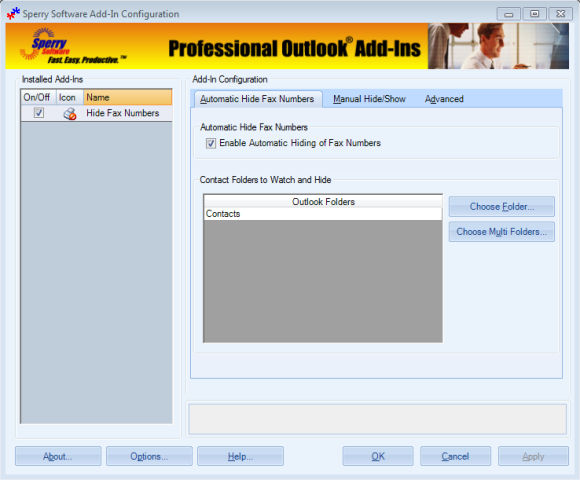Open the Manual Hide/Show tab

click(x=369, y=99)
